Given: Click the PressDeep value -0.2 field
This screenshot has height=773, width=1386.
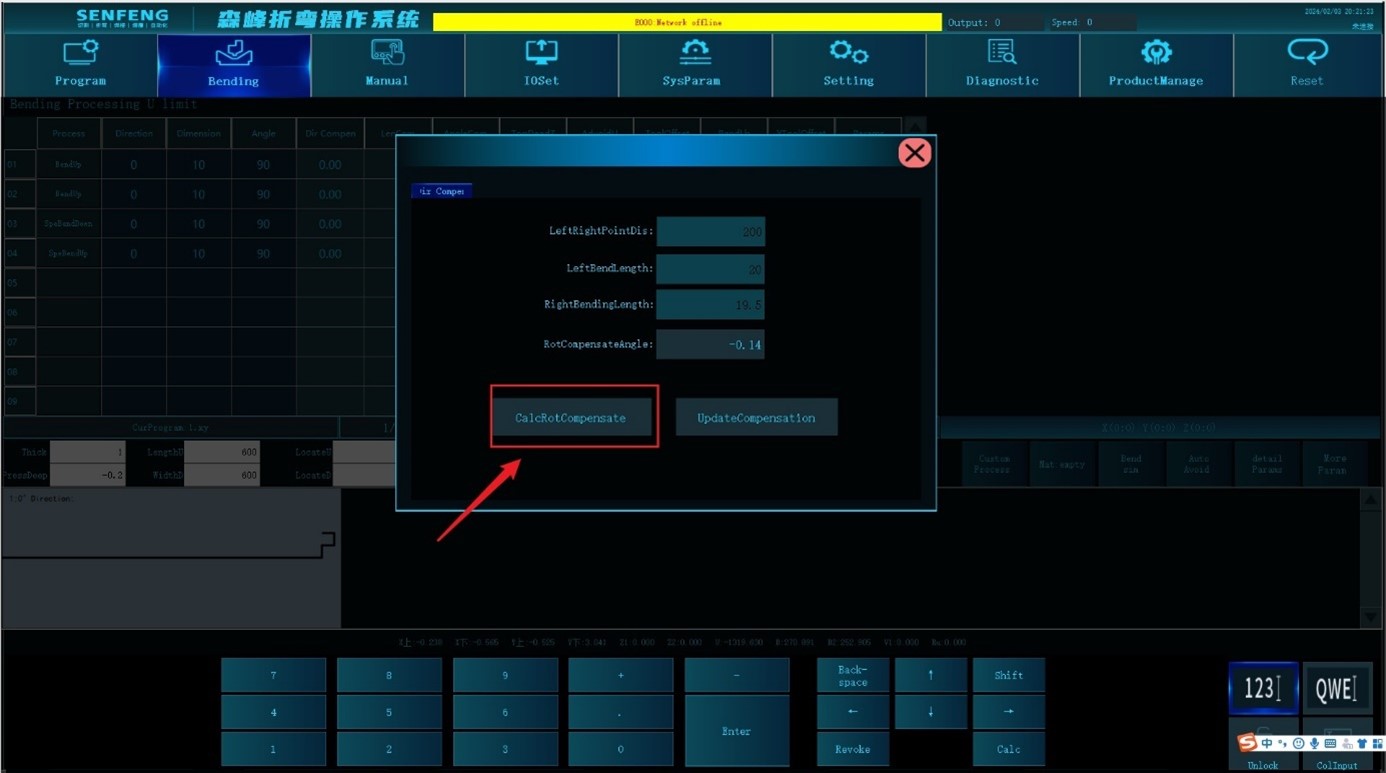Looking at the screenshot, I should (88, 475).
